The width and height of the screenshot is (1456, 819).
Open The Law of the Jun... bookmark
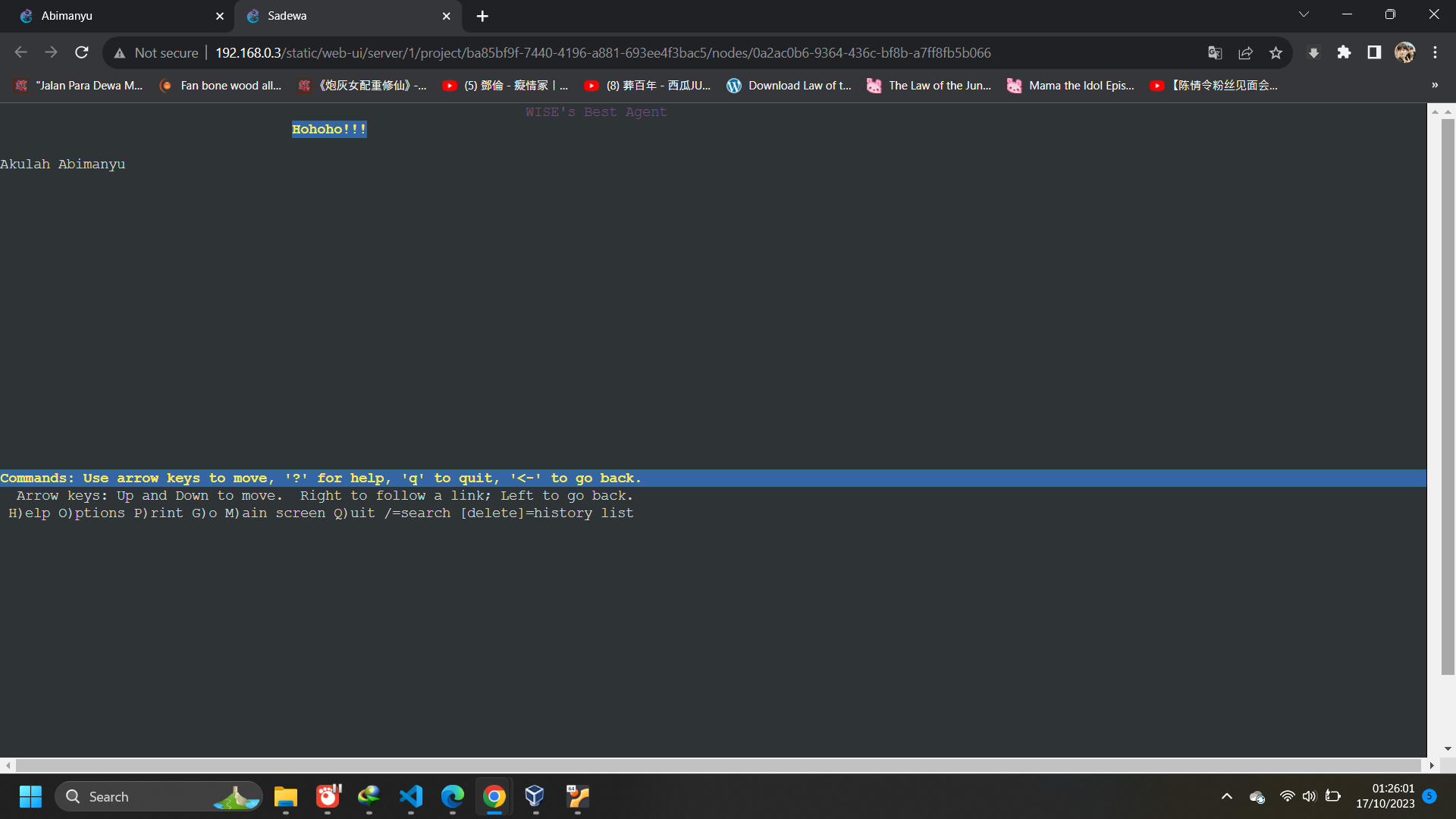(930, 86)
